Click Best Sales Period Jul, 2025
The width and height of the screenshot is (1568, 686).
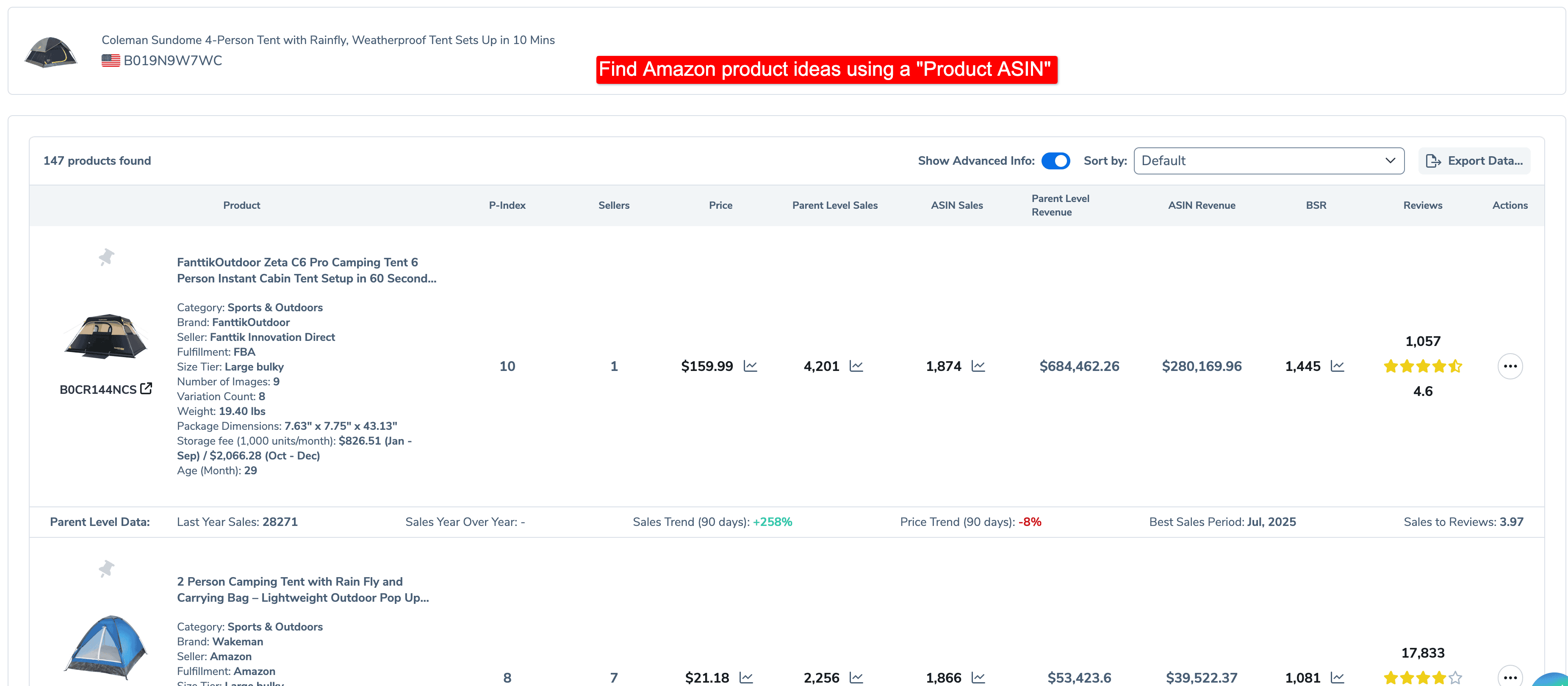coord(1222,522)
